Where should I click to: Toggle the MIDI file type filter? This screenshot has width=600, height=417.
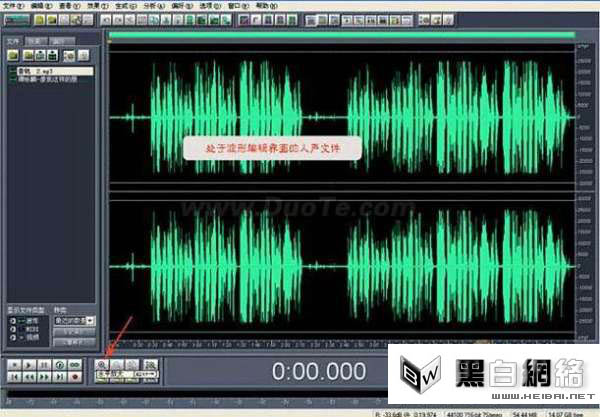coord(13,329)
